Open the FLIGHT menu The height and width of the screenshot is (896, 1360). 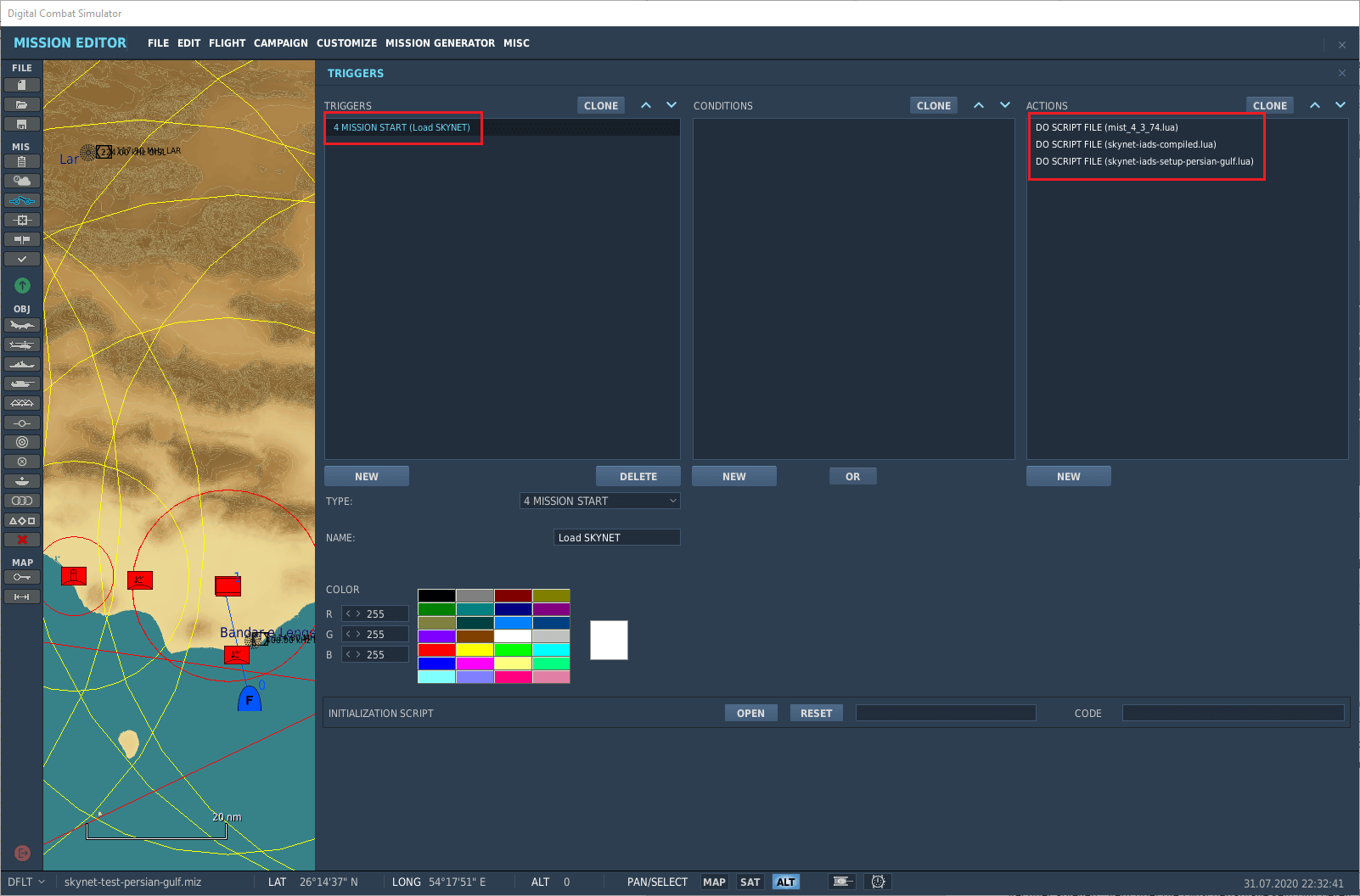click(x=227, y=43)
